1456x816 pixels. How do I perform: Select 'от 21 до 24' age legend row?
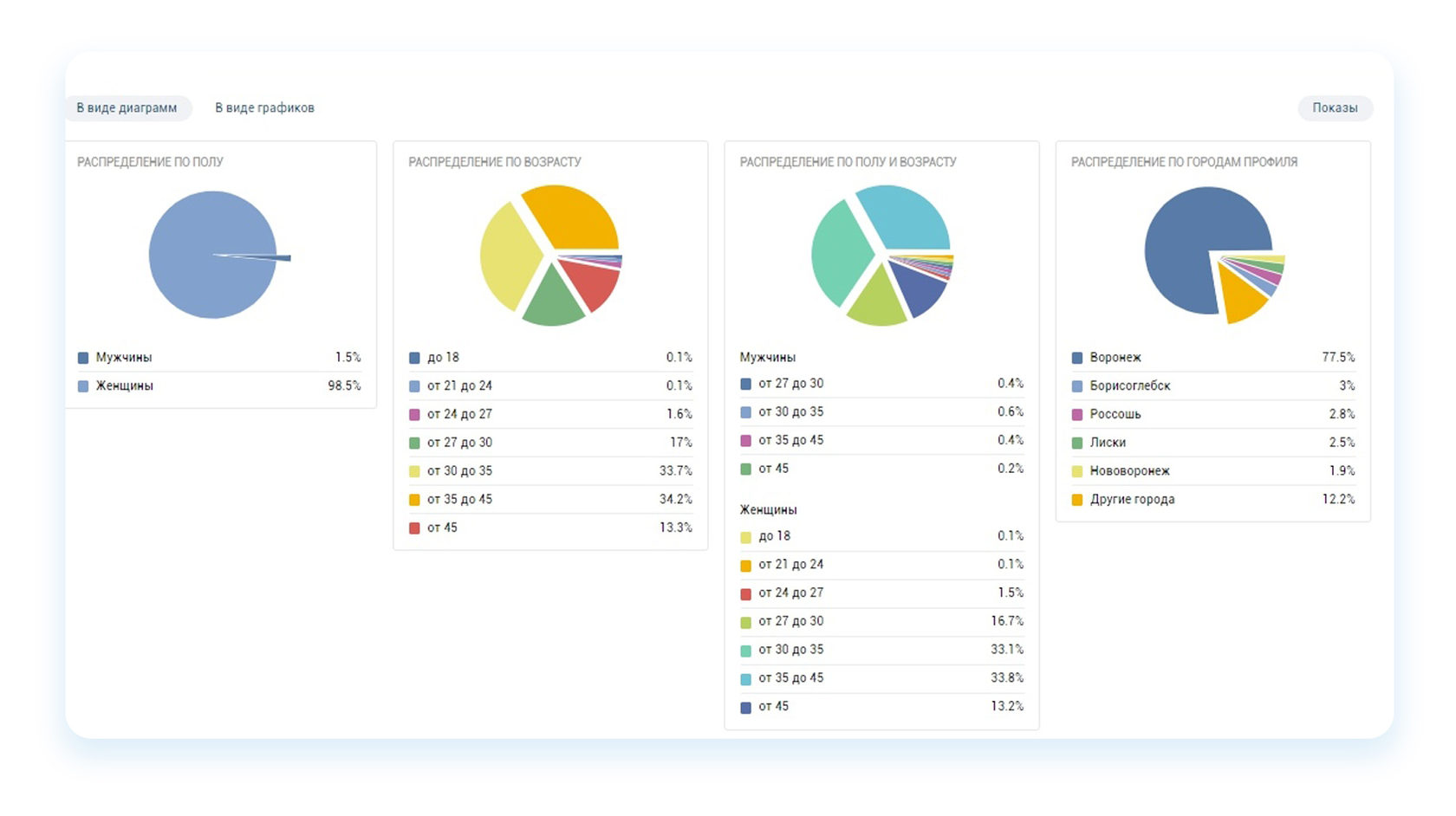pyautogui.click(x=550, y=386)
